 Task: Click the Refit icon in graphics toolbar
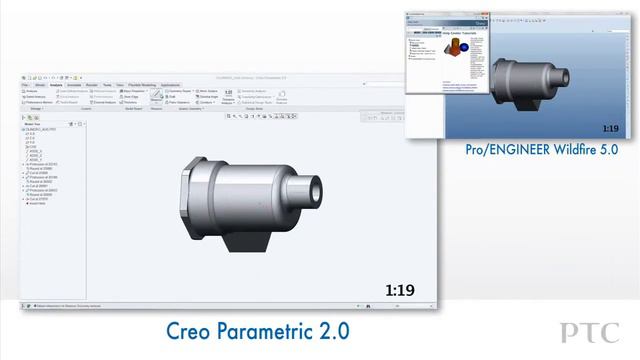pos(229,116)
